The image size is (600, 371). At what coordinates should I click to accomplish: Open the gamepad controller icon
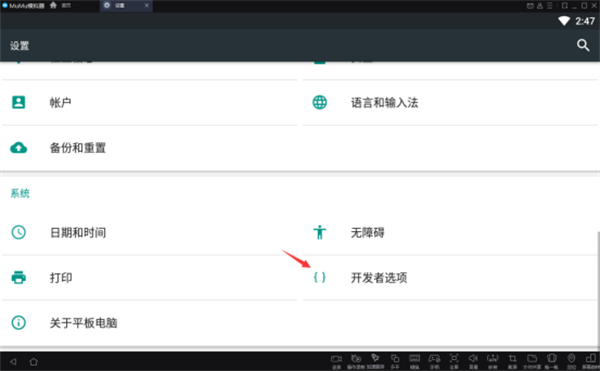(434, 358)
